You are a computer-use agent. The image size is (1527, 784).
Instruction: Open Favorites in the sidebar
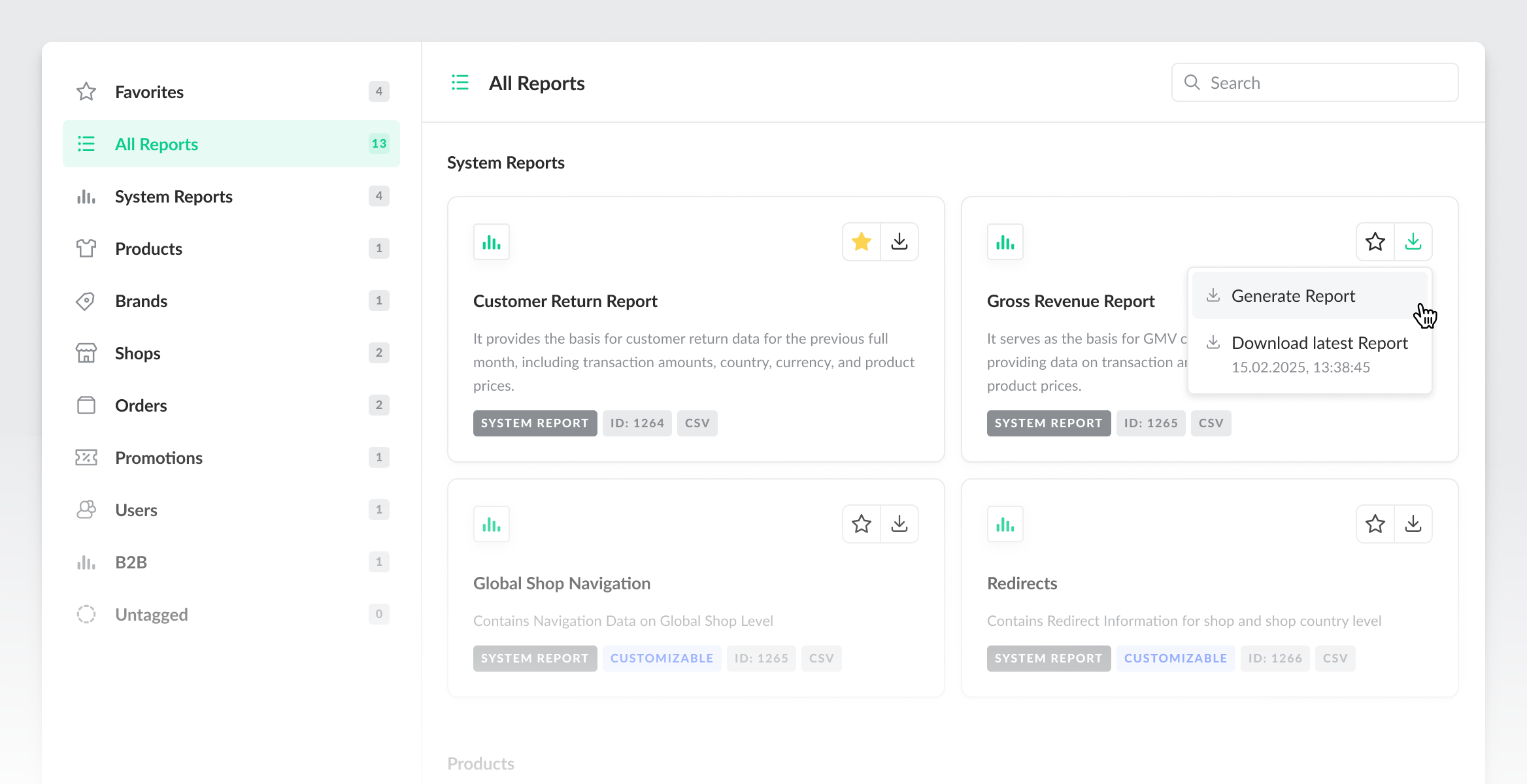(x=149, y=92)
